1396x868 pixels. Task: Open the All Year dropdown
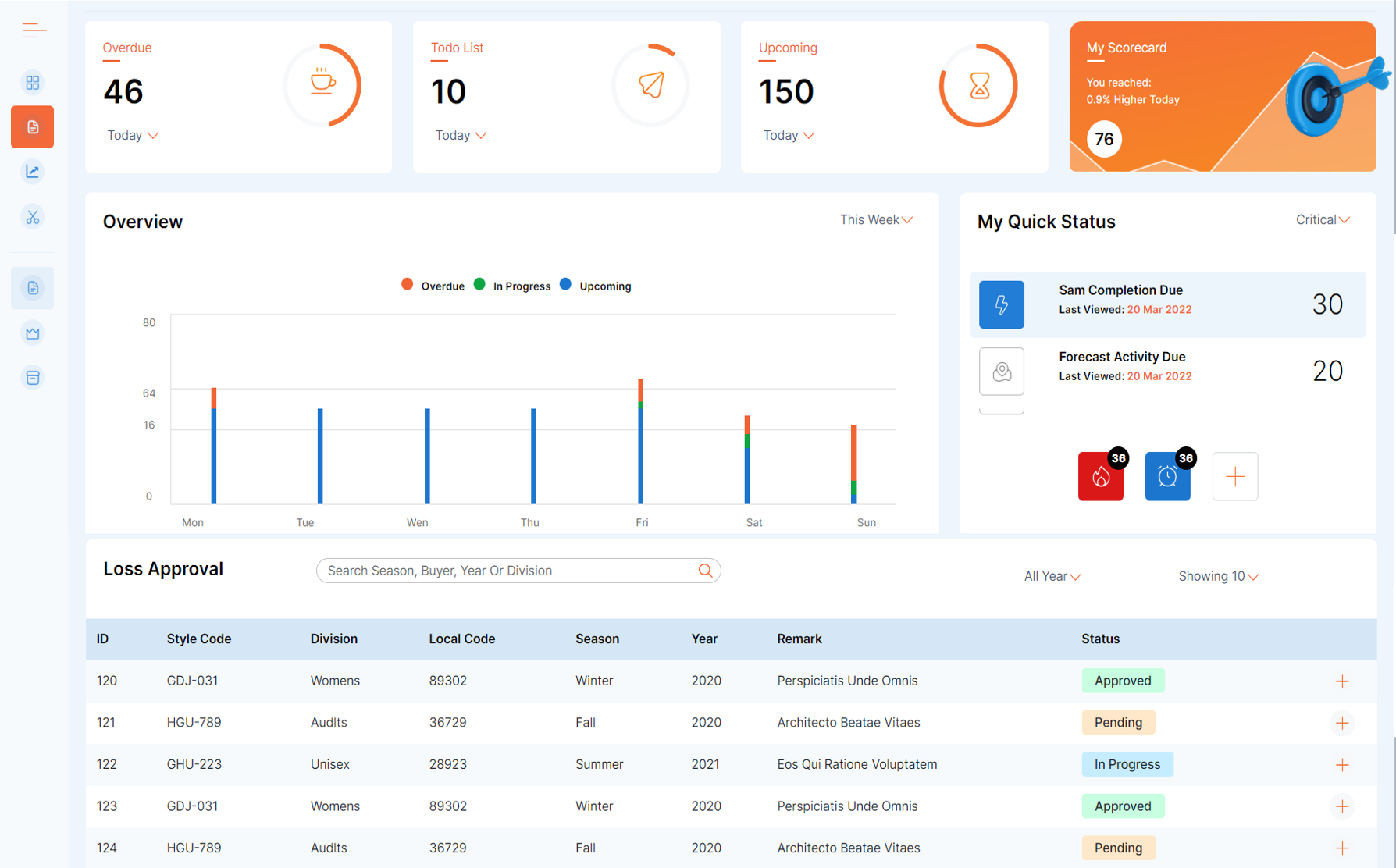point(1052,576)
